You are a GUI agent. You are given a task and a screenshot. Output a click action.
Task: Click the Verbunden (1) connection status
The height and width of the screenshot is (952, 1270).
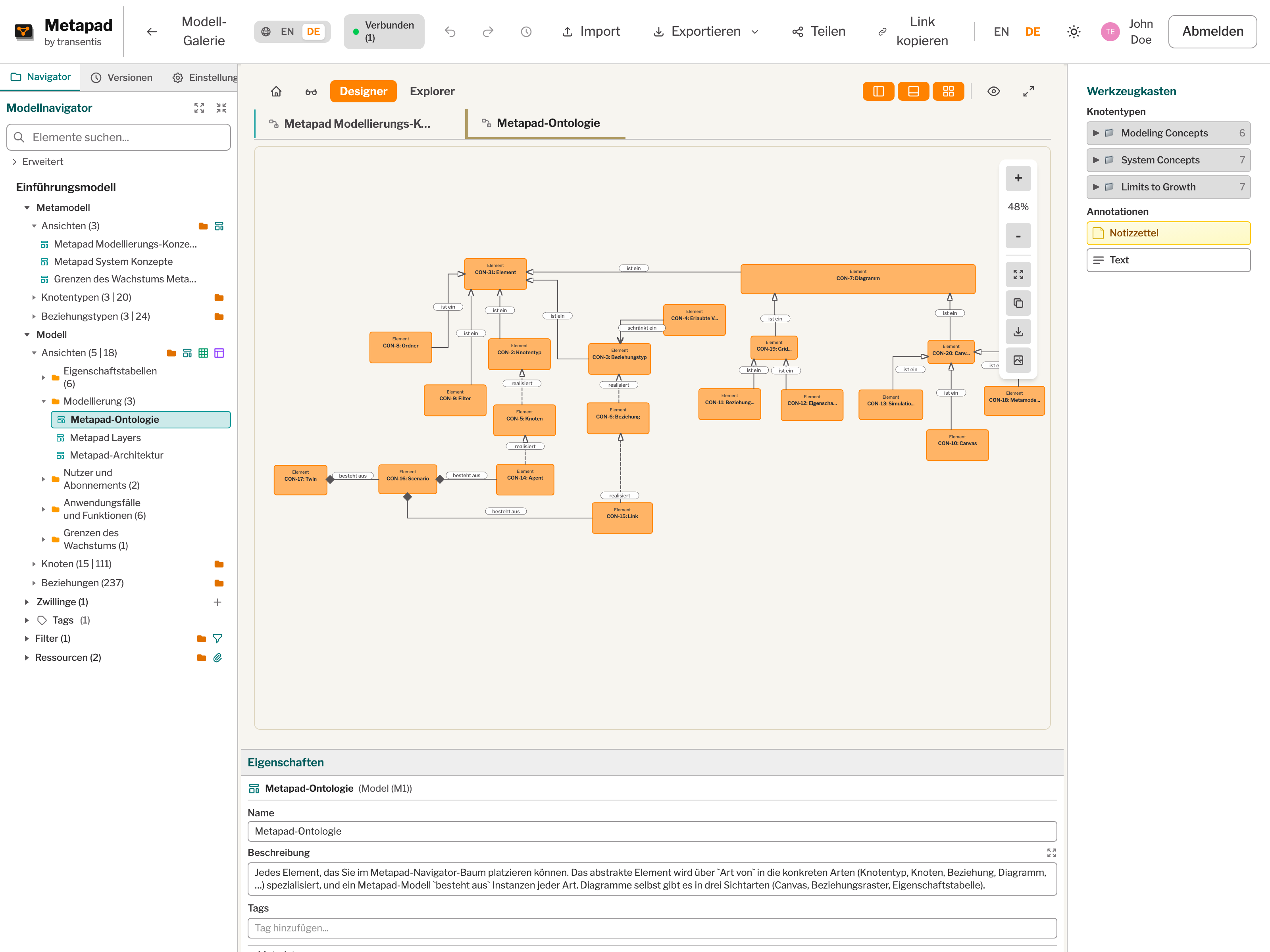click(384, 32)
